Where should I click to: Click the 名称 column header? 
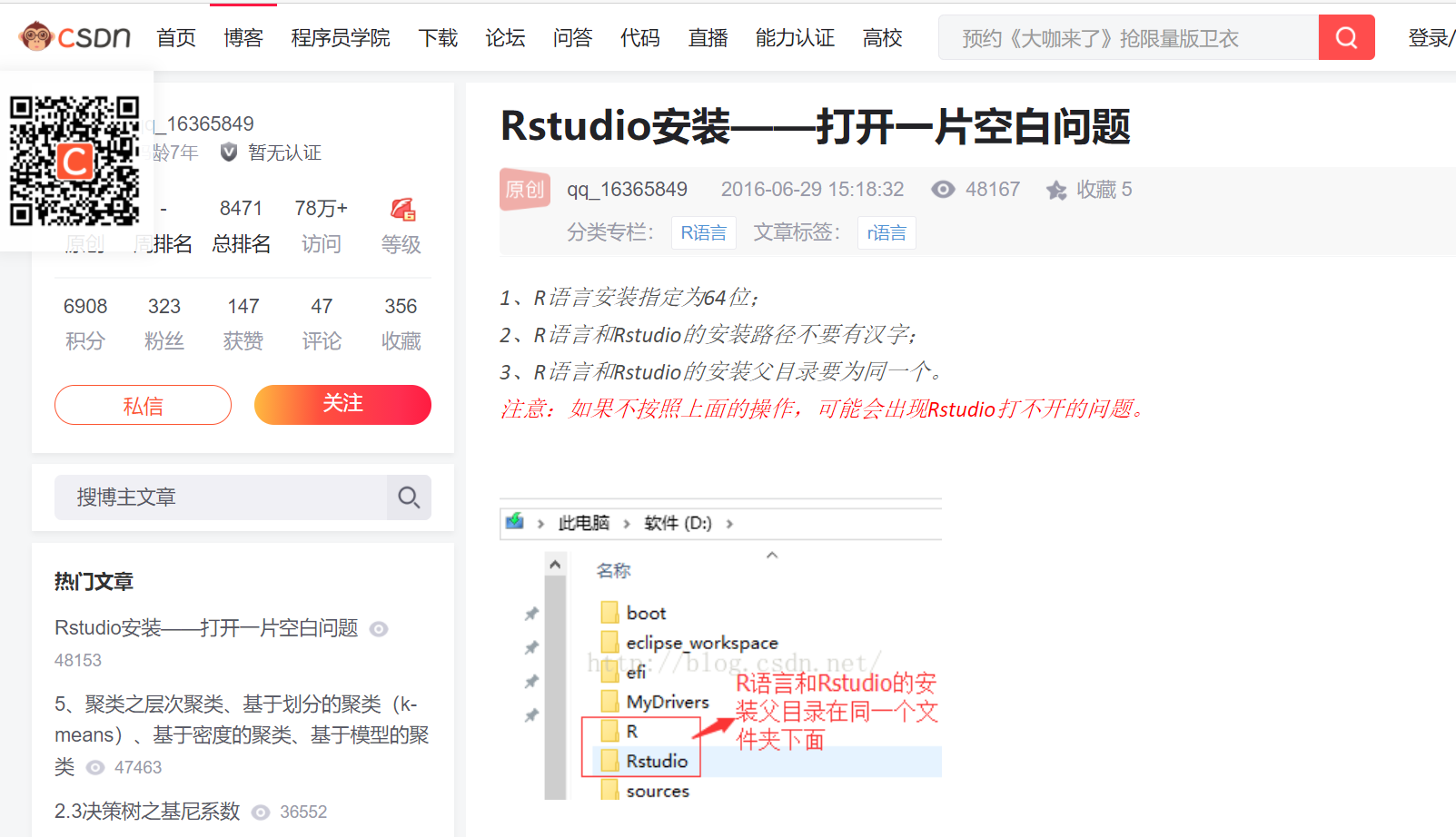click(x=613, y=571)
